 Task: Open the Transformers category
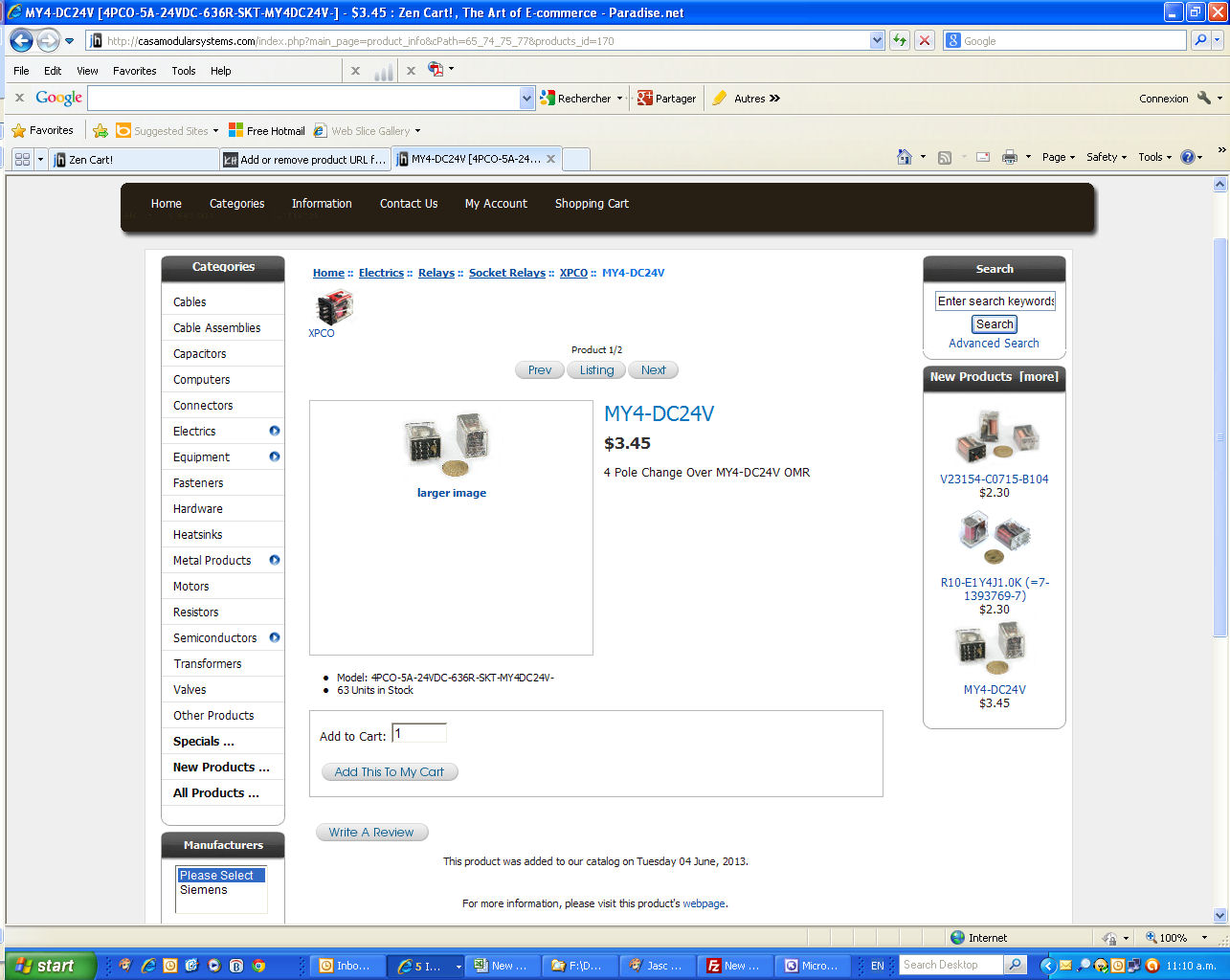point(208,663)
